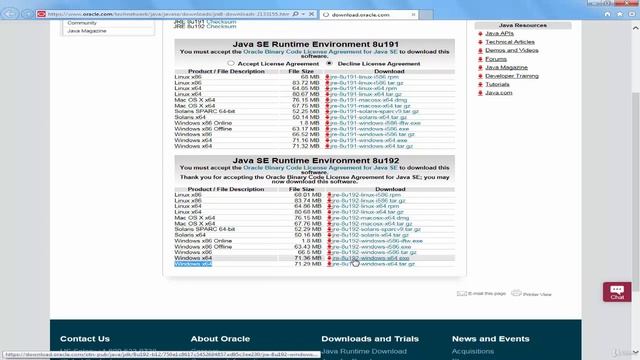
Task: Open Demos and Videos resource link
Action: [511, 50]
